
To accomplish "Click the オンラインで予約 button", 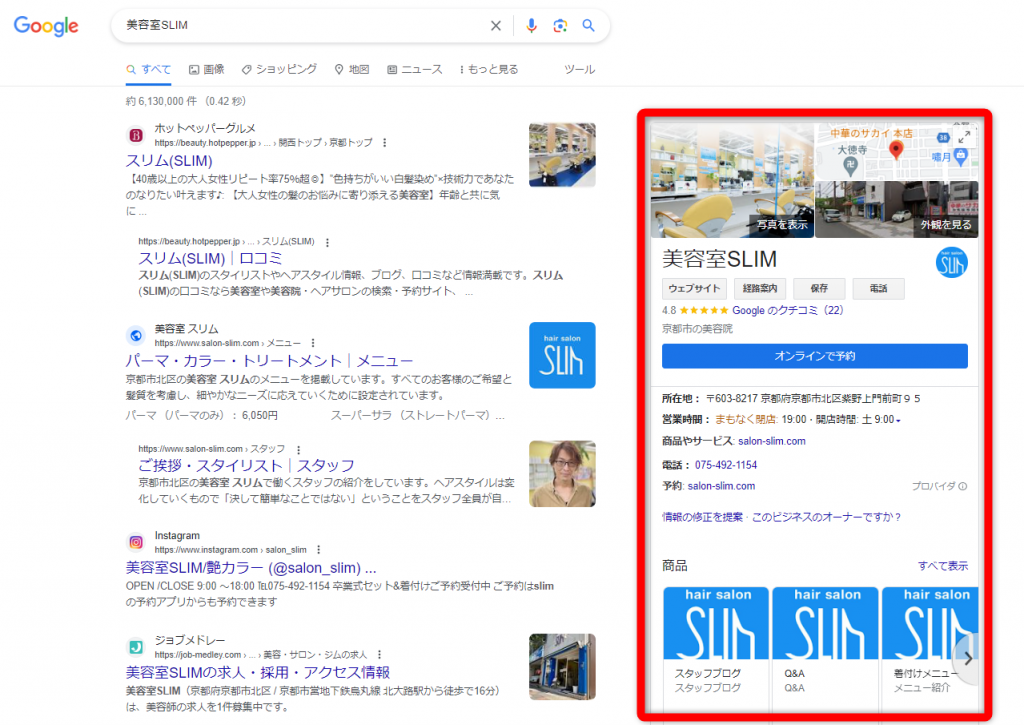I will tap(814, 356).
